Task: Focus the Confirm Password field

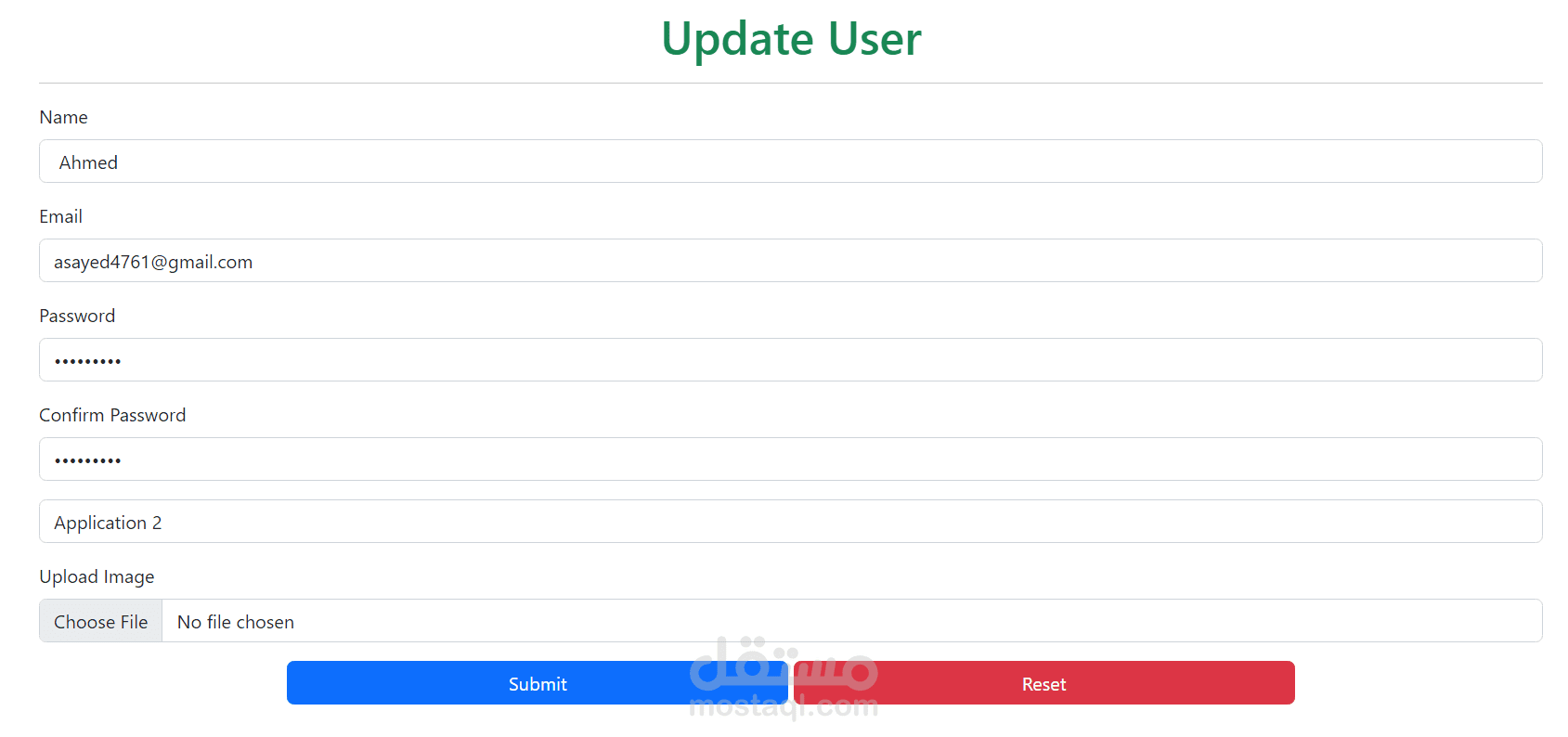Action: click(x=789, y=459)
